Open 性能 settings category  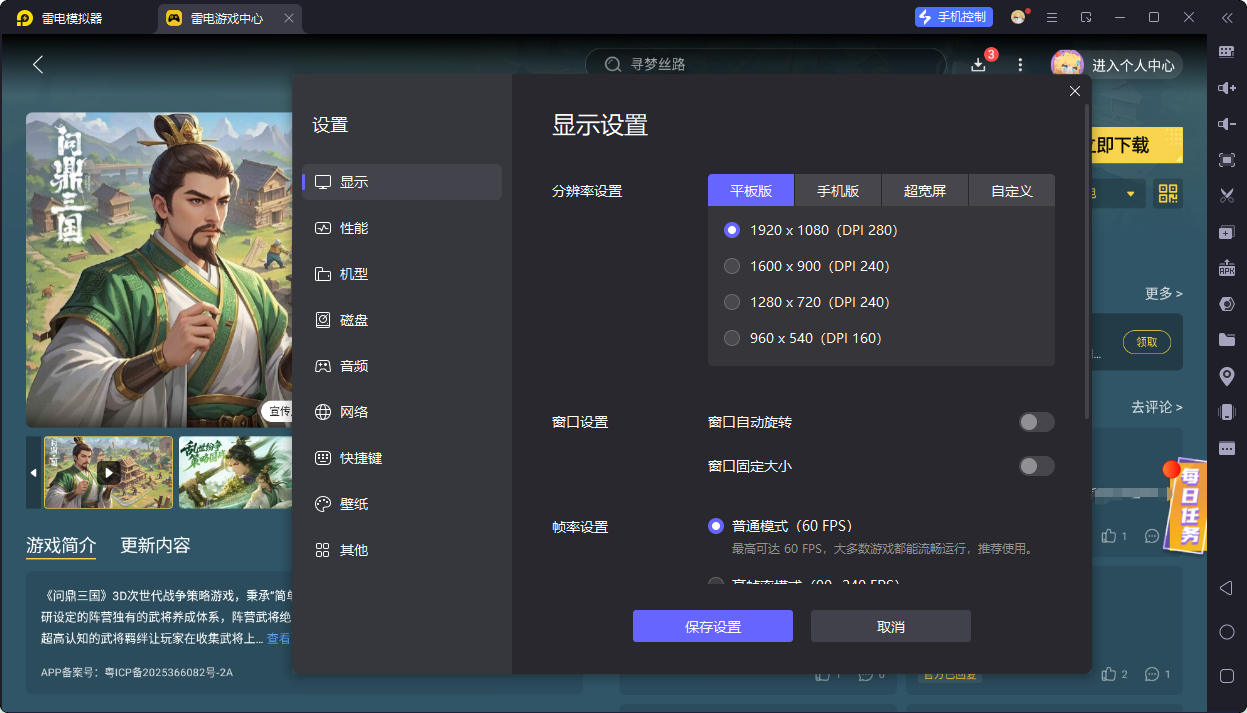[x=402, y=228]
